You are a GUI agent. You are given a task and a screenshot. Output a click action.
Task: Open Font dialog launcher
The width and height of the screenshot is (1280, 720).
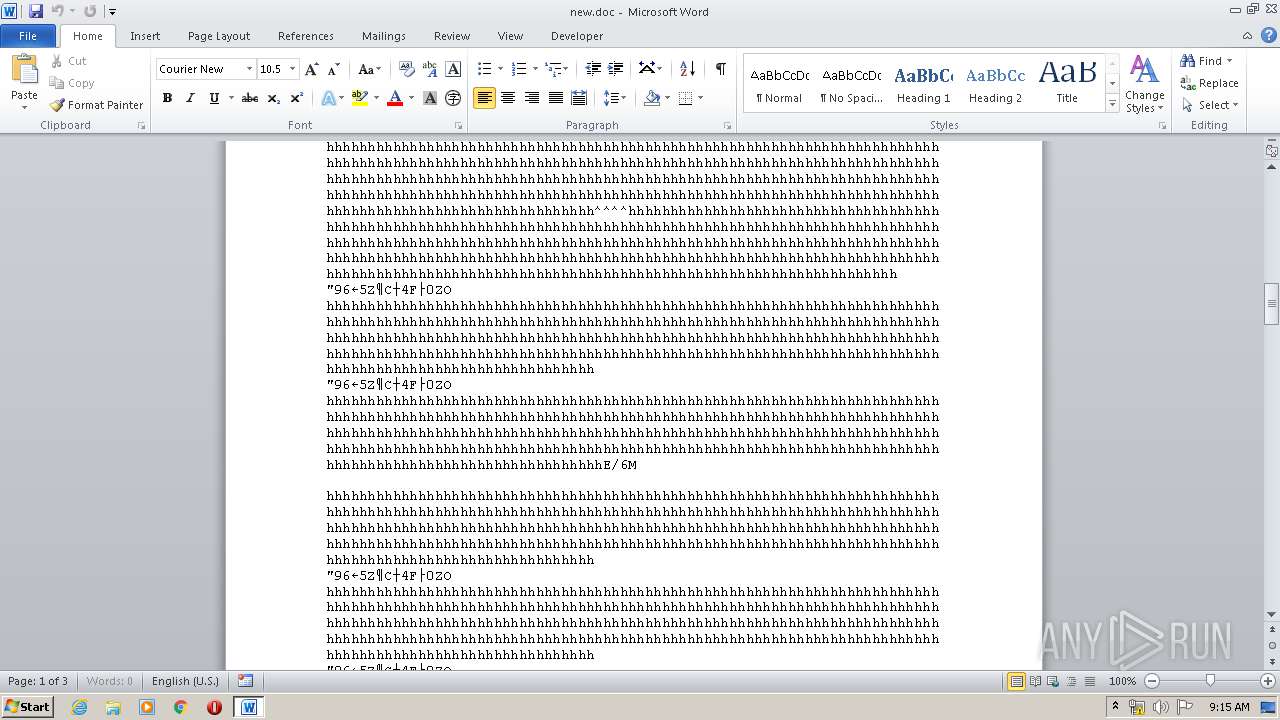(459, 126)
